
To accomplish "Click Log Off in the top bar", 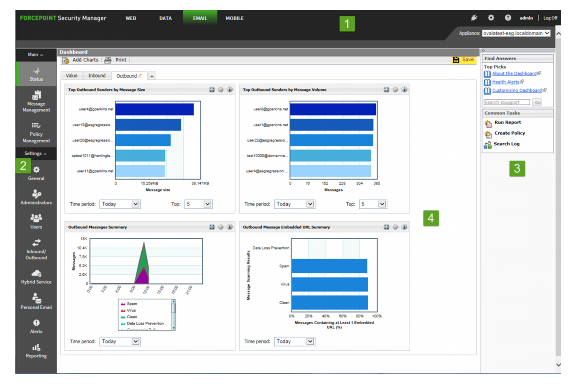I will 550,18.
